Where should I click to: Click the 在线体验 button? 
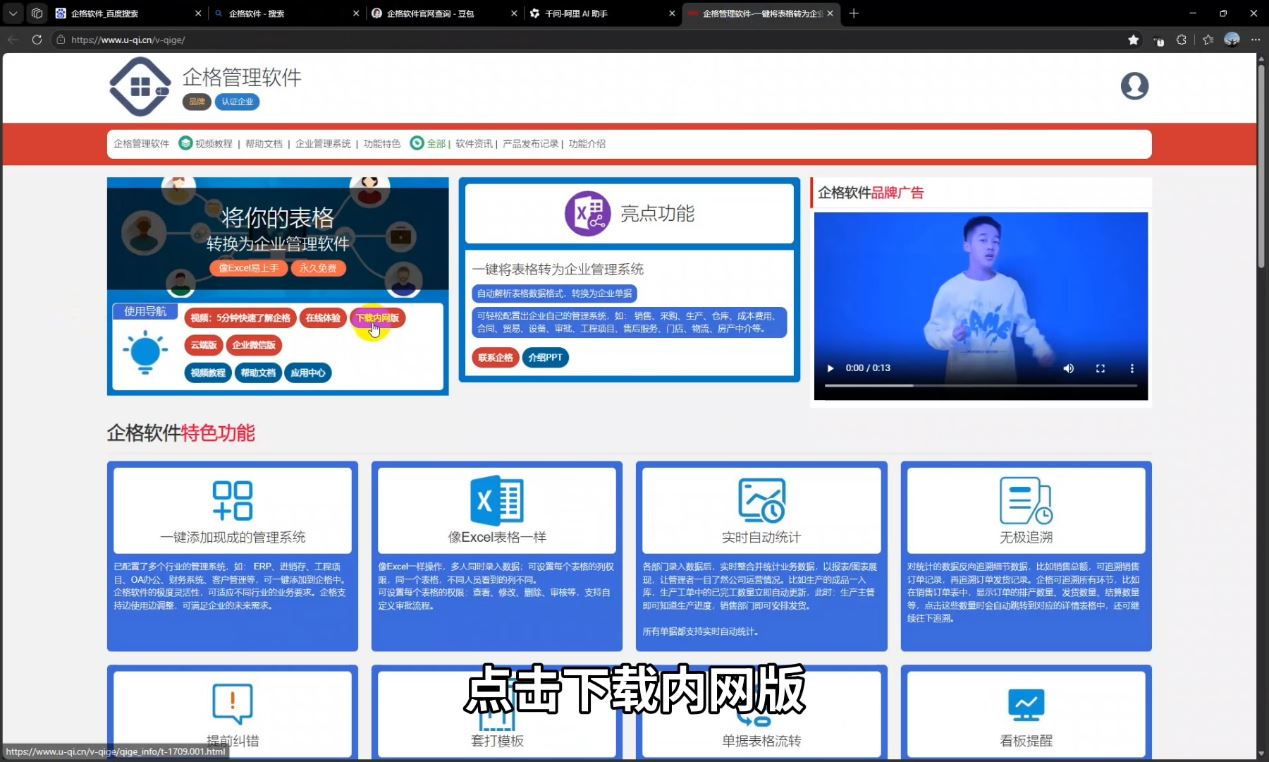[x=323, y=318]
